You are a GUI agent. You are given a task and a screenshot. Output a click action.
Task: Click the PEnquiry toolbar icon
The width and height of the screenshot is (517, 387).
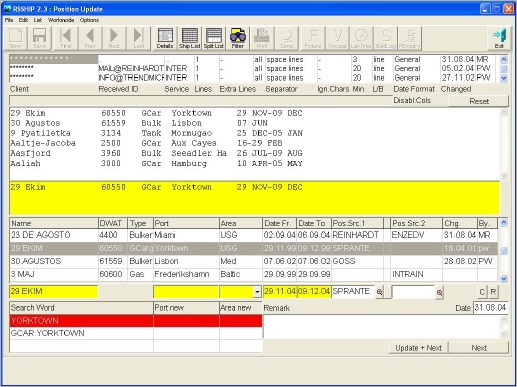(x=410, y=39)
